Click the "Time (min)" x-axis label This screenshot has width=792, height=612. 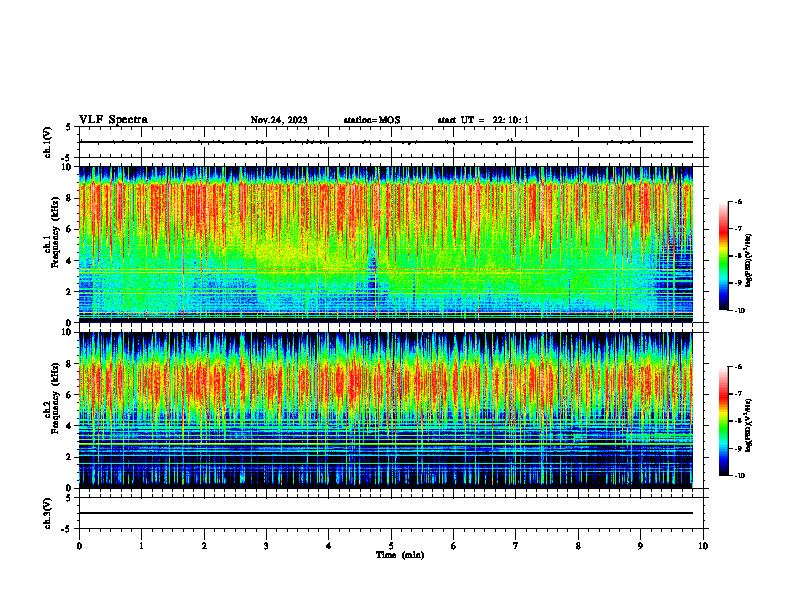[x=400, y=555]
